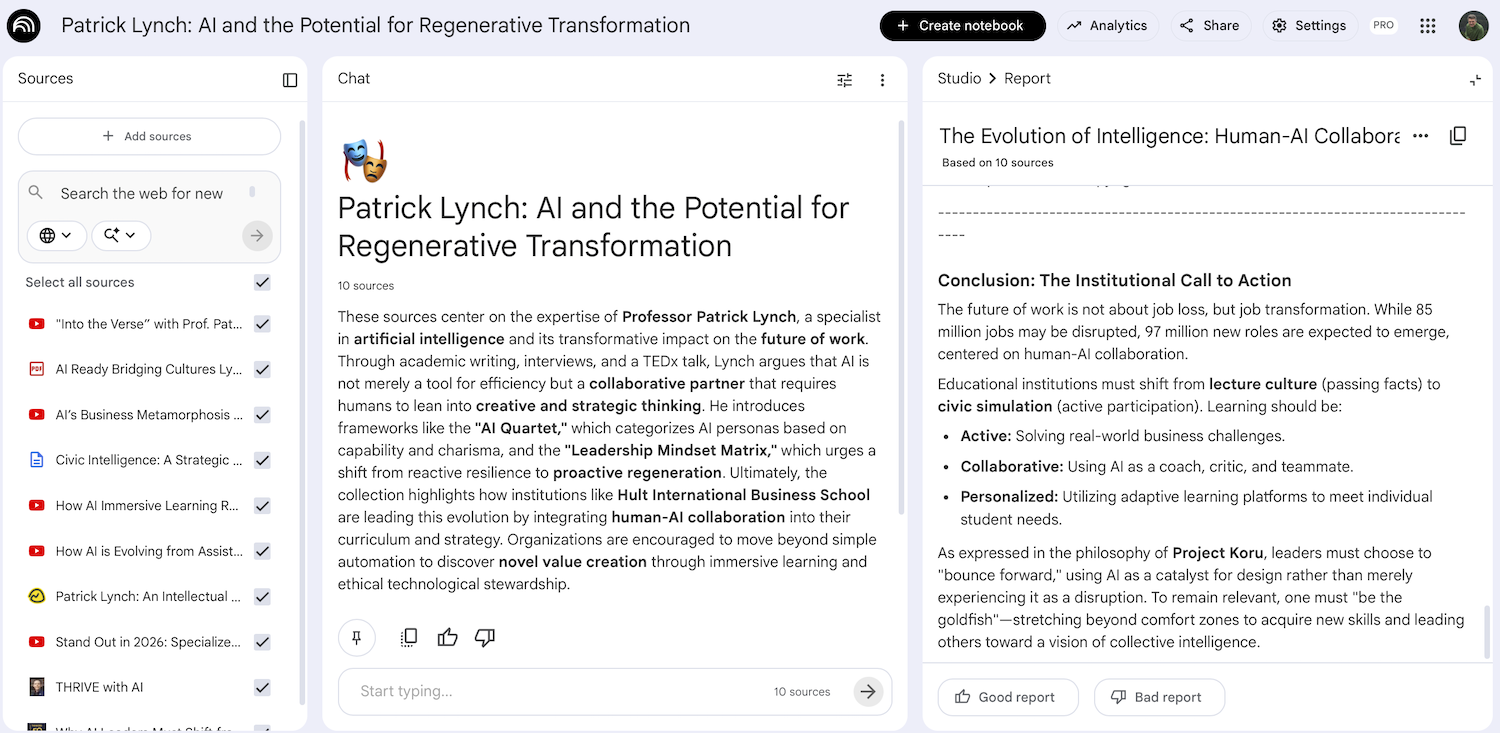Click Create notebook
Viewport: 1500px width, 733px height.
click(962, 26)
